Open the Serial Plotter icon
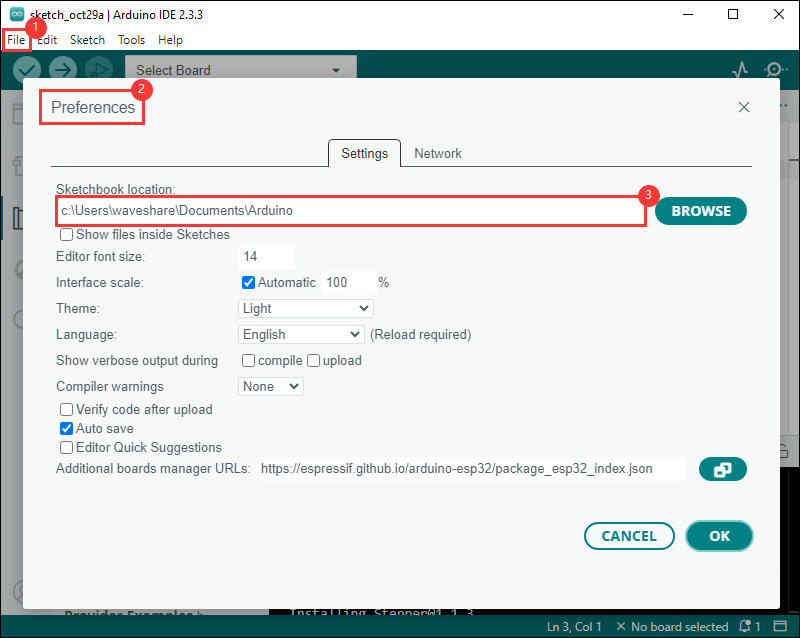The height and width of the screenshot is (638, 800). pyautogui.click(x=740, y=69)
